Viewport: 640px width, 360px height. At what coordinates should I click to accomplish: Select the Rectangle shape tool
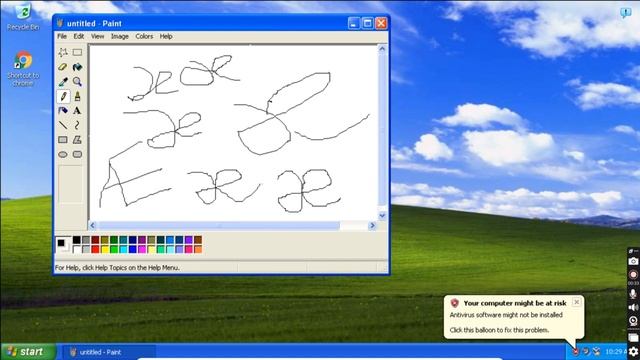click(x=63, y=140)
